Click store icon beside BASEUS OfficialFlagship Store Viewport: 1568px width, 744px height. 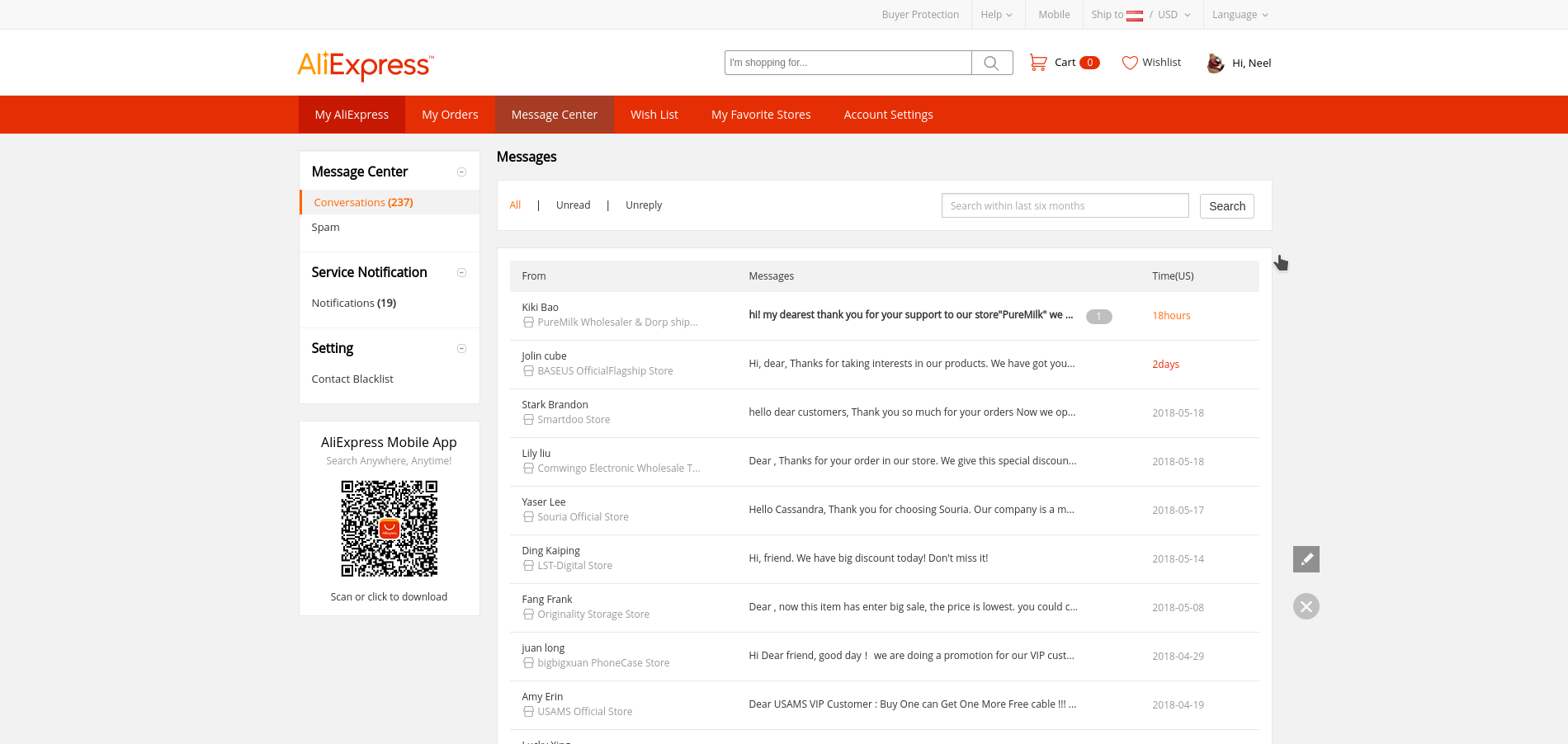tap(528, 371)
